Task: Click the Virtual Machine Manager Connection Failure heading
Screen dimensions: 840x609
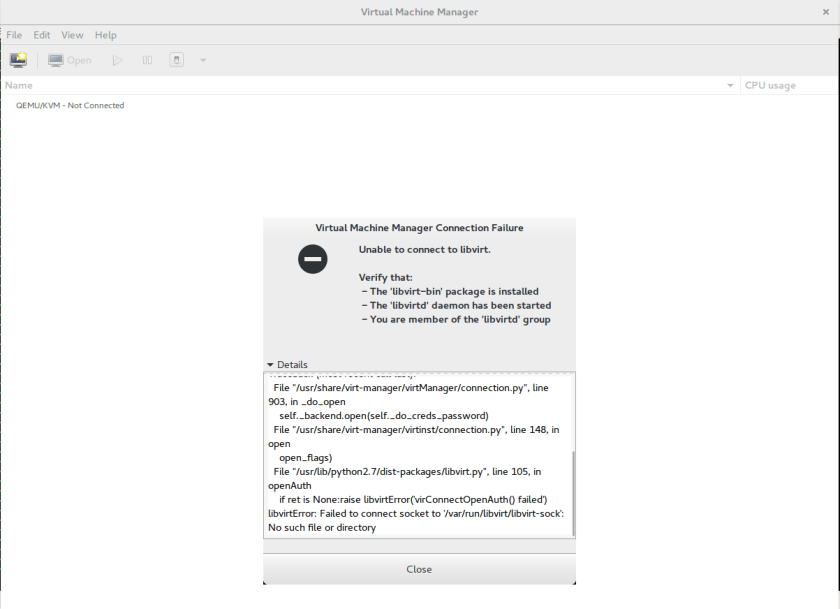Action: pos(419,228)
